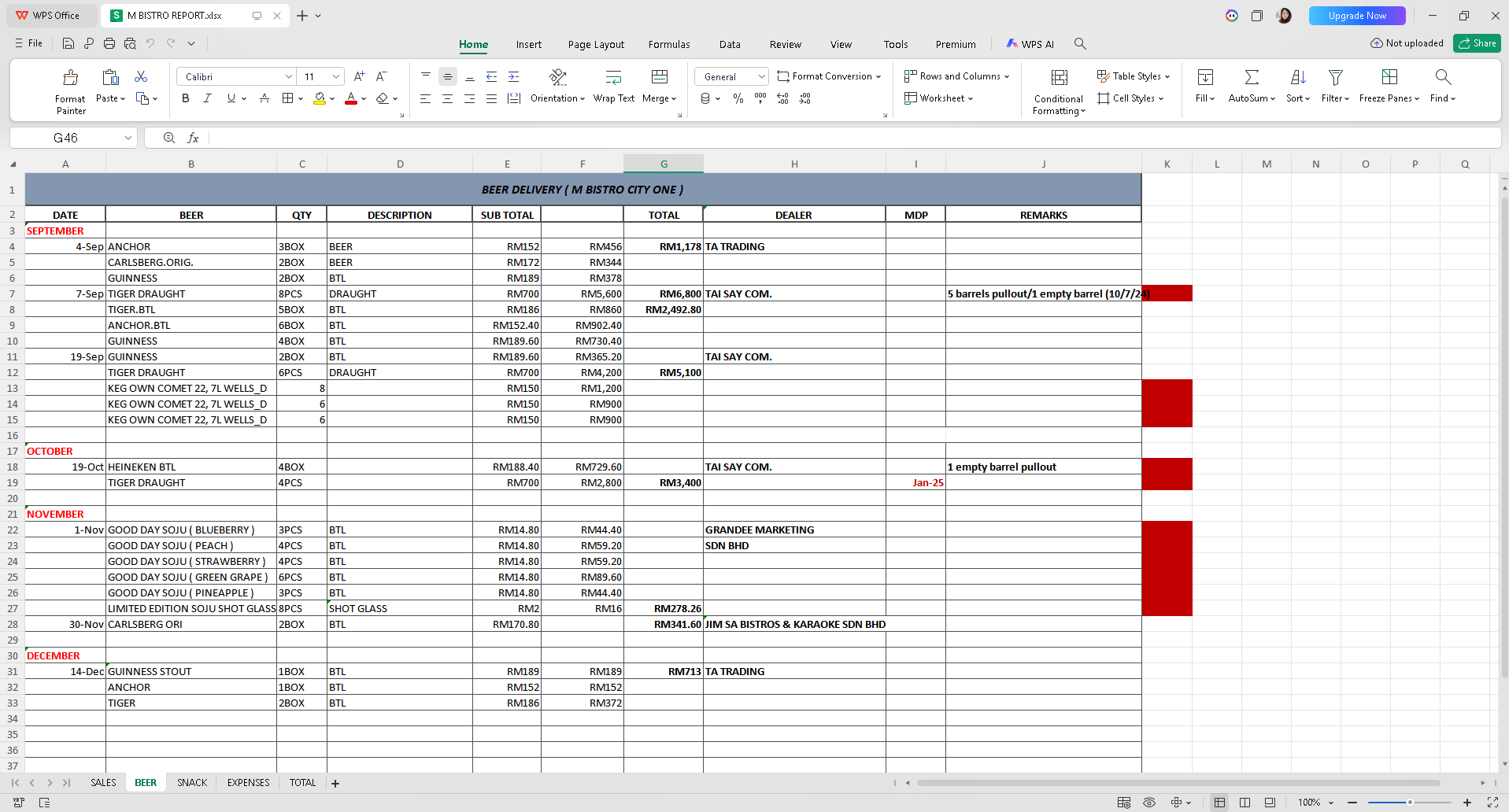1509x812 pixels.
Task: Toggle align left
Action: pyautogui.click(x=425, y=98)
